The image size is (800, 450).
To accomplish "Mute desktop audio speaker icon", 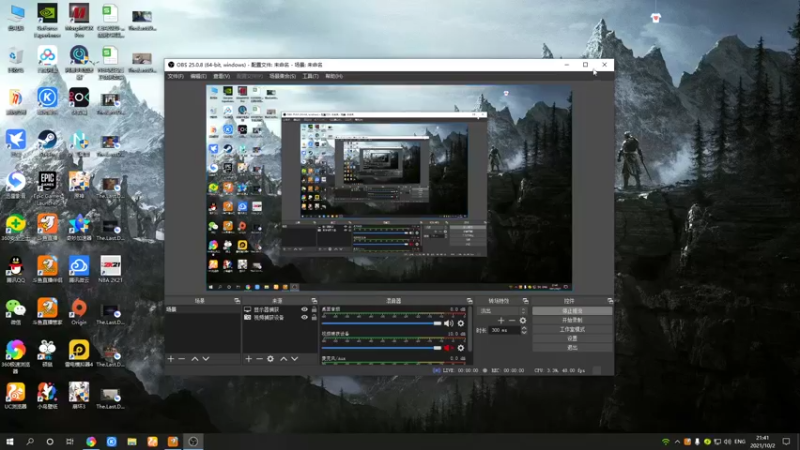I will (x=448, y=323).
